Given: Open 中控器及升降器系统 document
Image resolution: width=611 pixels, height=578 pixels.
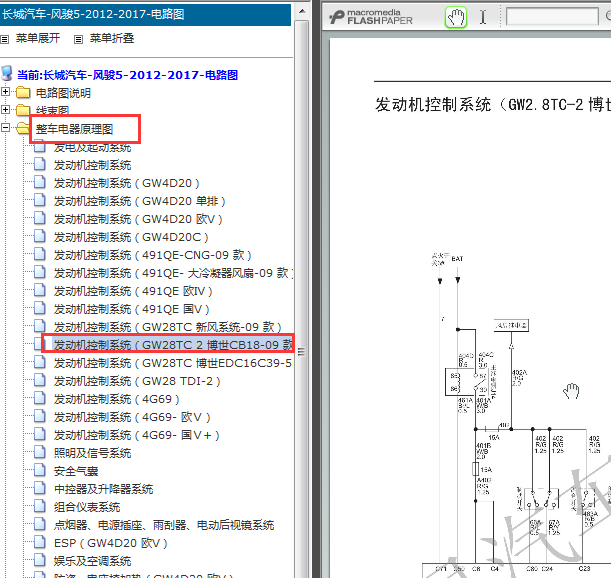Looking at the screenshot, I should tap(104, 489).
